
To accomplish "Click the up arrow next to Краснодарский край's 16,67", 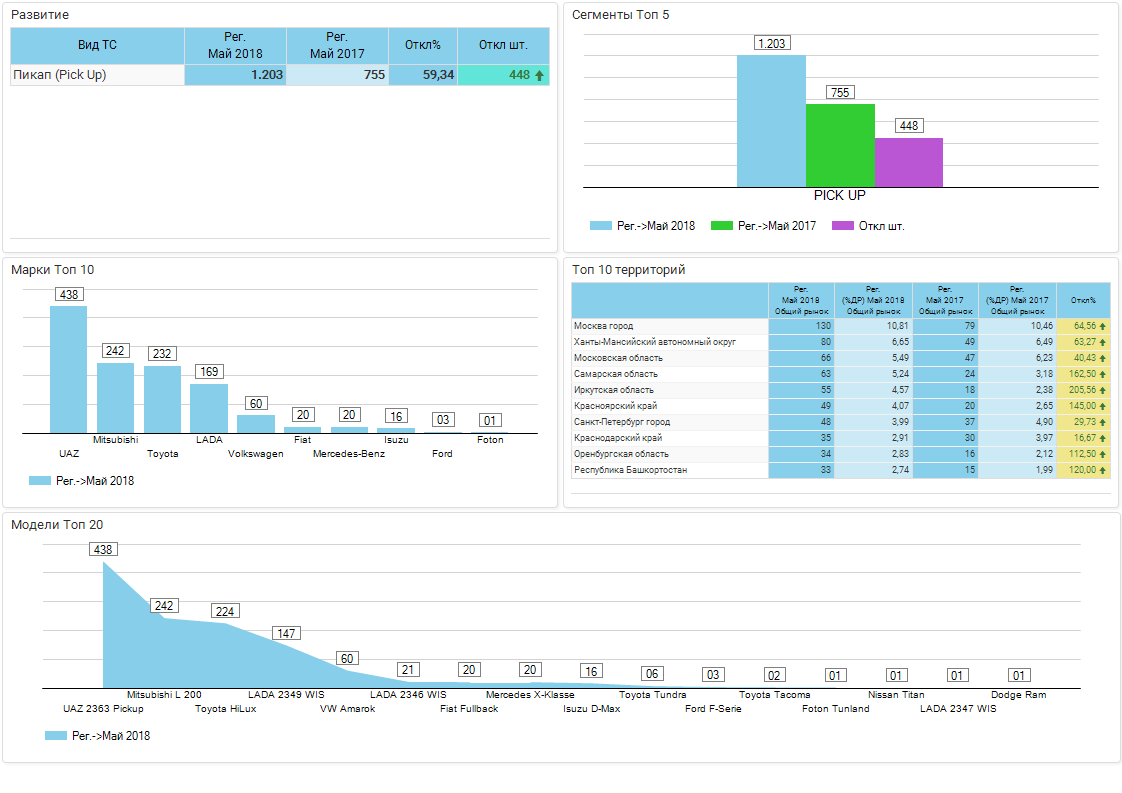I will click(1103, 438).
